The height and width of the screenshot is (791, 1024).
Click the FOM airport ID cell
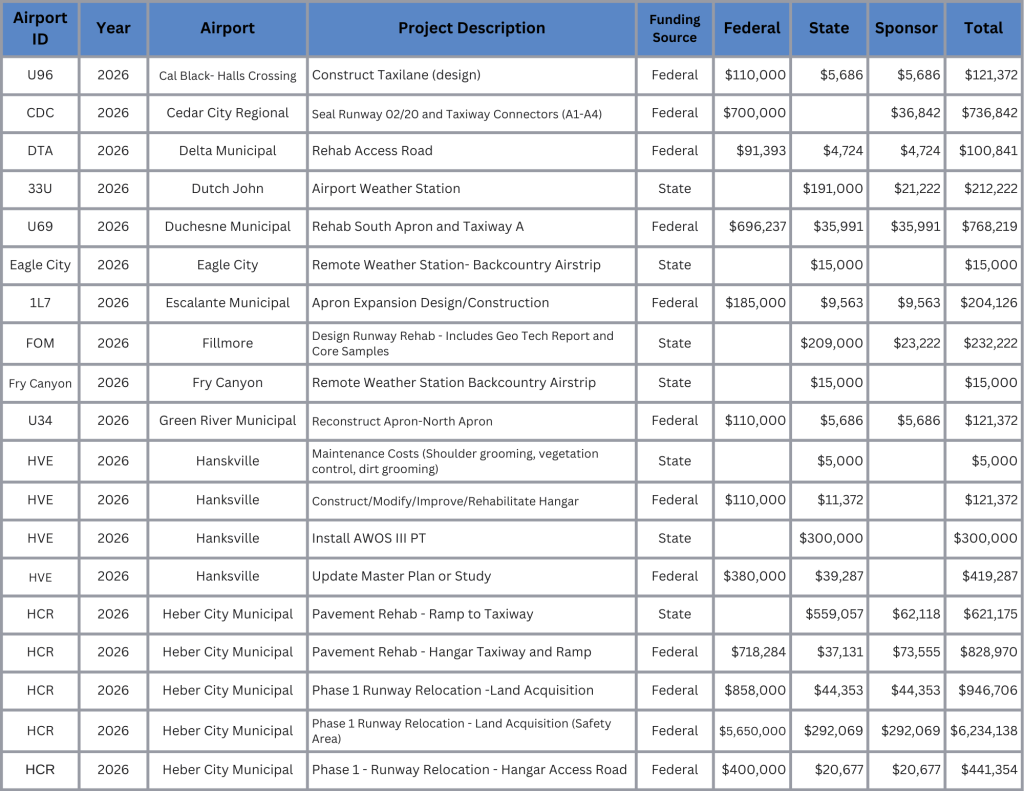point(40,343)
